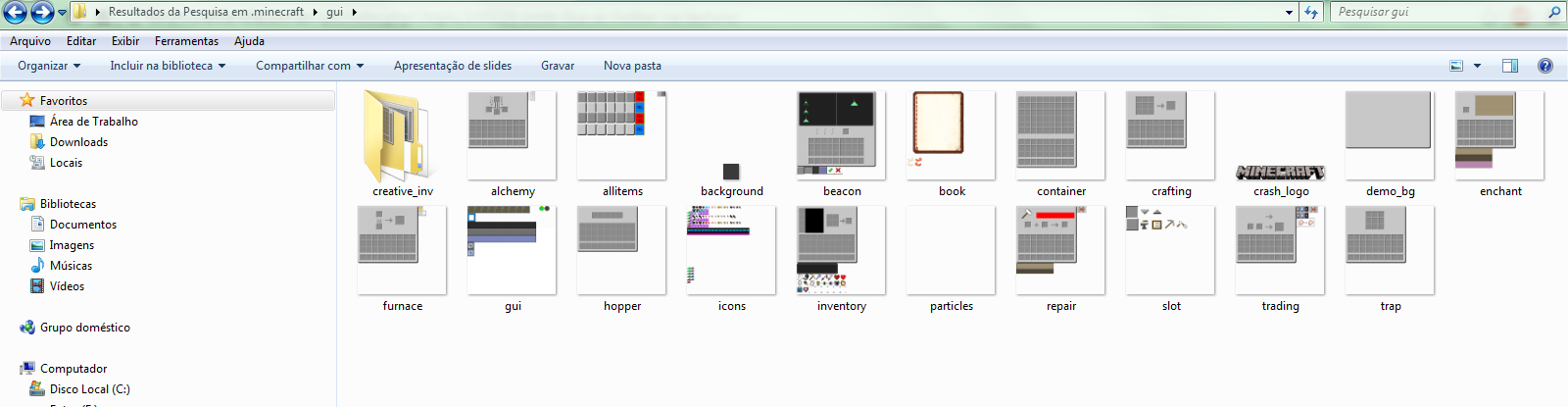
Task: Open the Arquivo menu
Action: 30,41
